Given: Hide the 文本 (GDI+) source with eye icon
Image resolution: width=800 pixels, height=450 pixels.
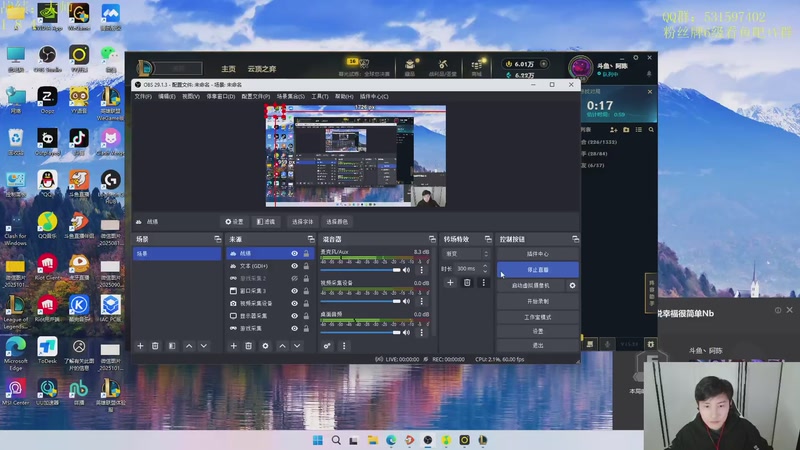Looking at the screenshot, I should [x=294, y=266].
